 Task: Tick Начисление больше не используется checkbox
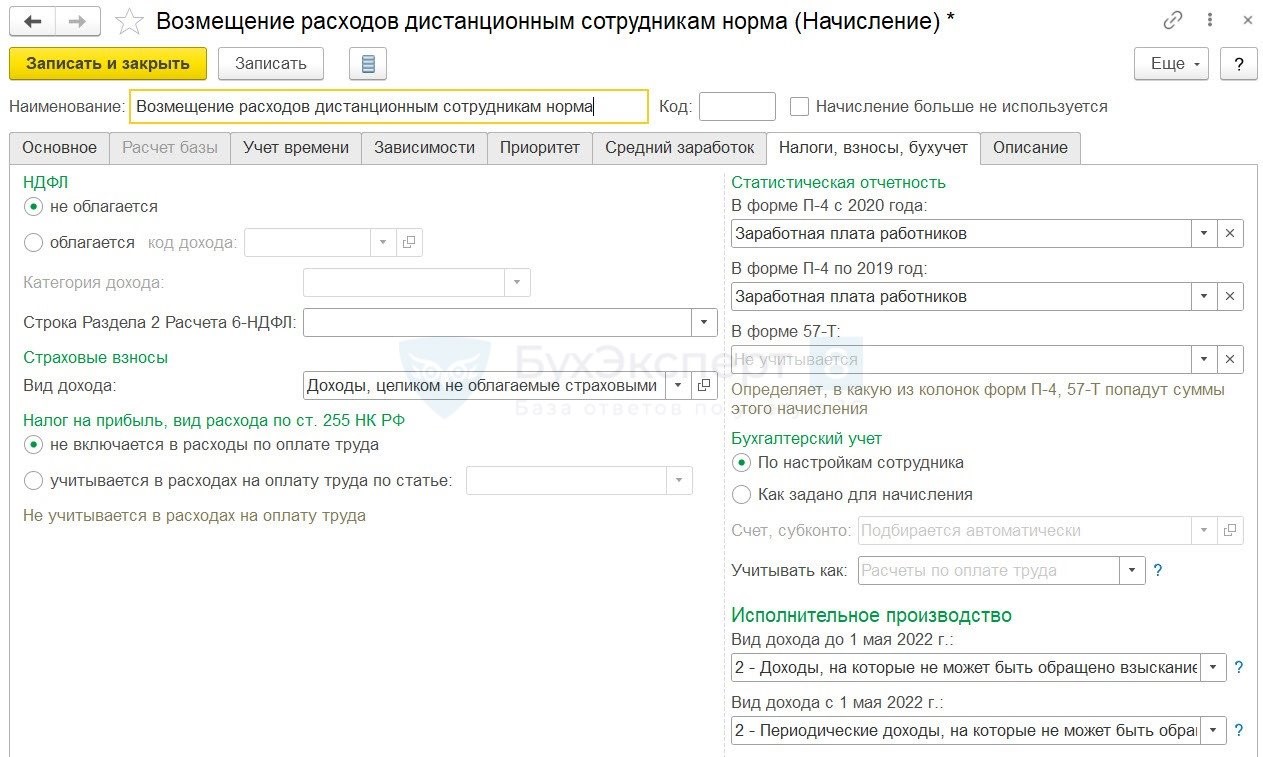pyautogui.click(x=799, y=106)
